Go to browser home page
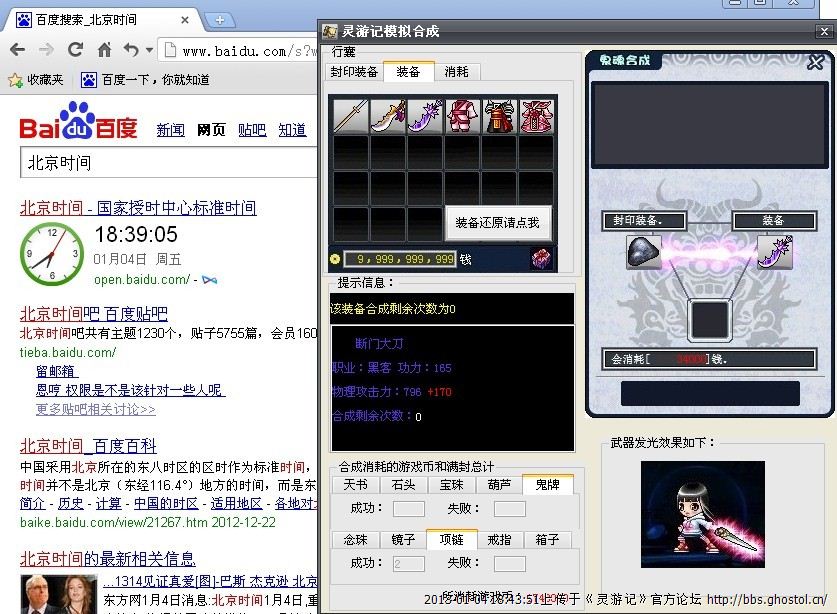This screenshot has width=837, height=614. click(104, 50)
